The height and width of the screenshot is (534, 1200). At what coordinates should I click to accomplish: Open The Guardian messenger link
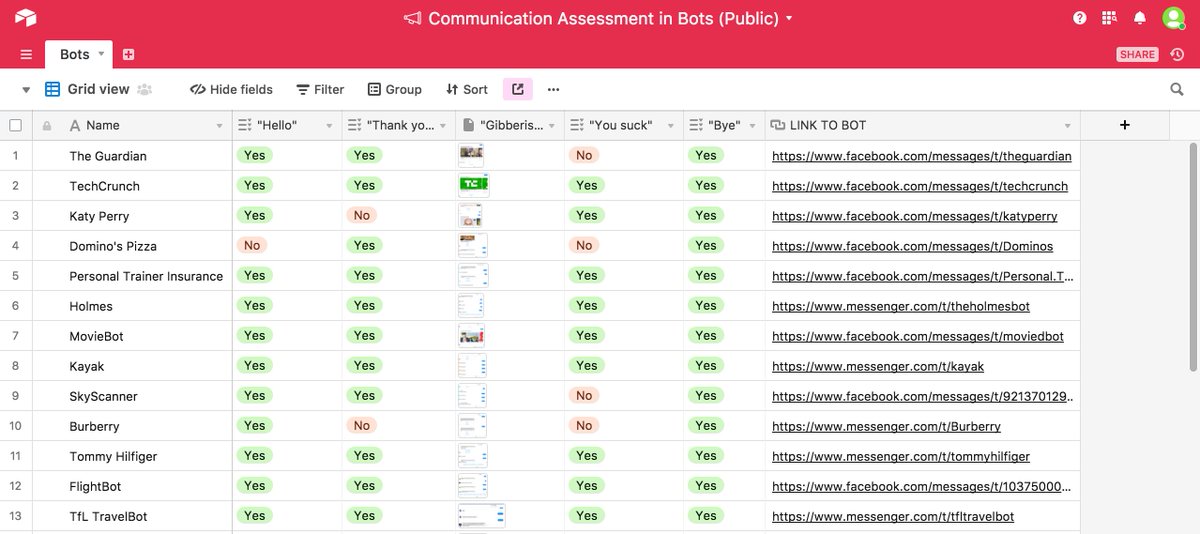(x=922, y=156)
